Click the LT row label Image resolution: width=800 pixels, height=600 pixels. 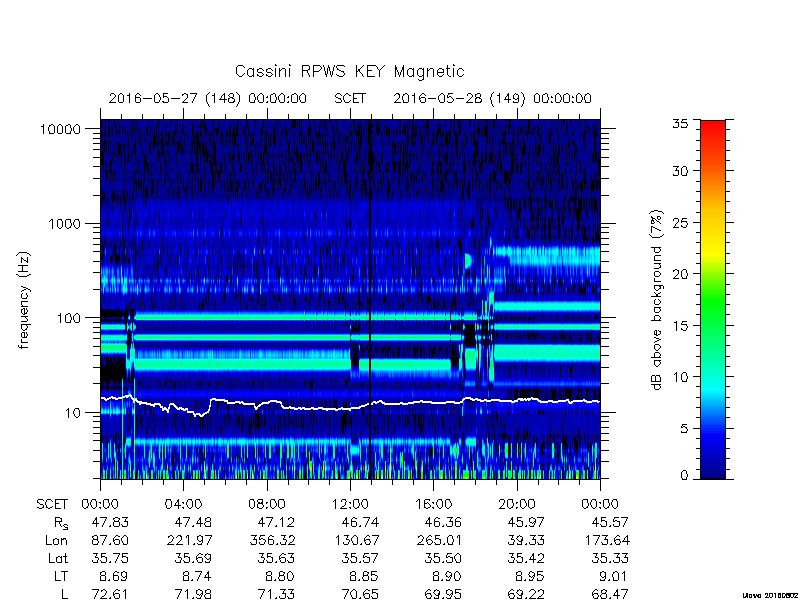click(x=61, y=577)
